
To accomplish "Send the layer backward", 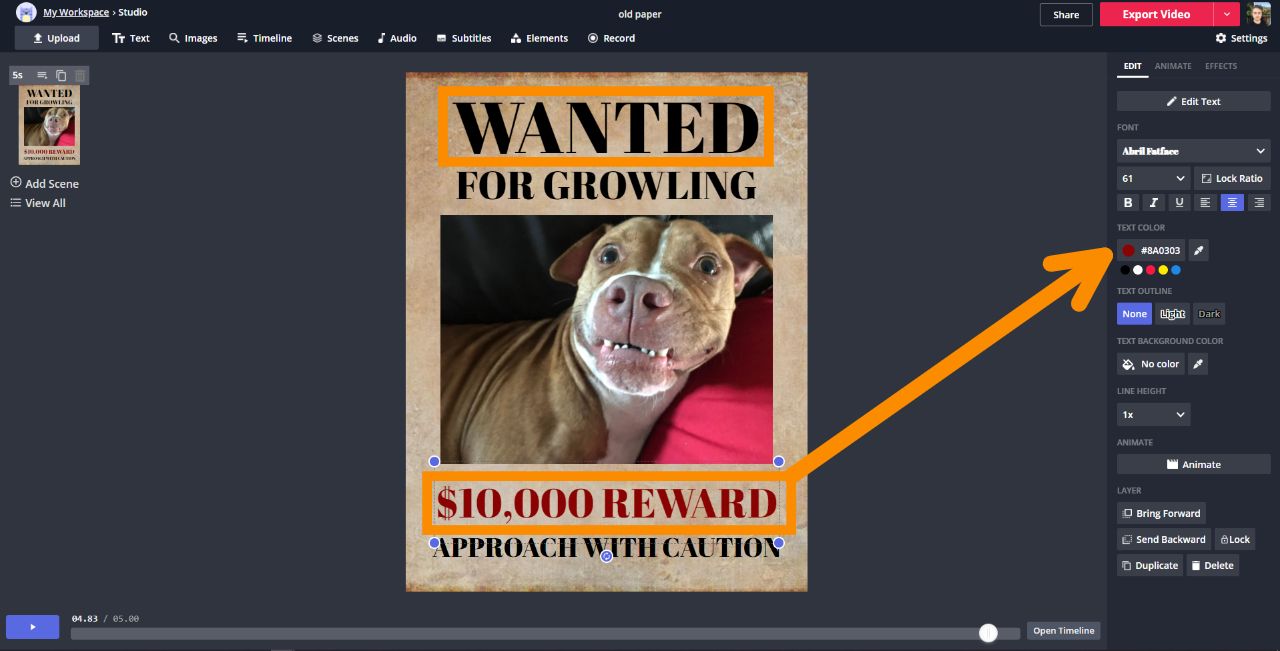I will pos(1163,539).
